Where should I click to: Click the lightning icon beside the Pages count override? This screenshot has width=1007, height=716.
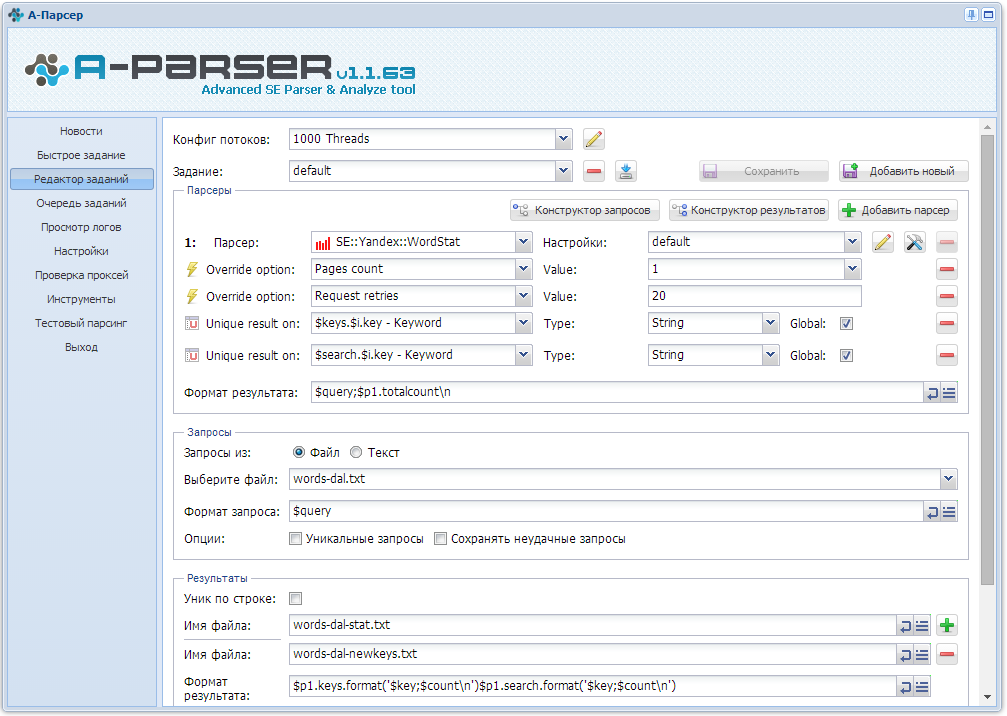tap(191, 269)
